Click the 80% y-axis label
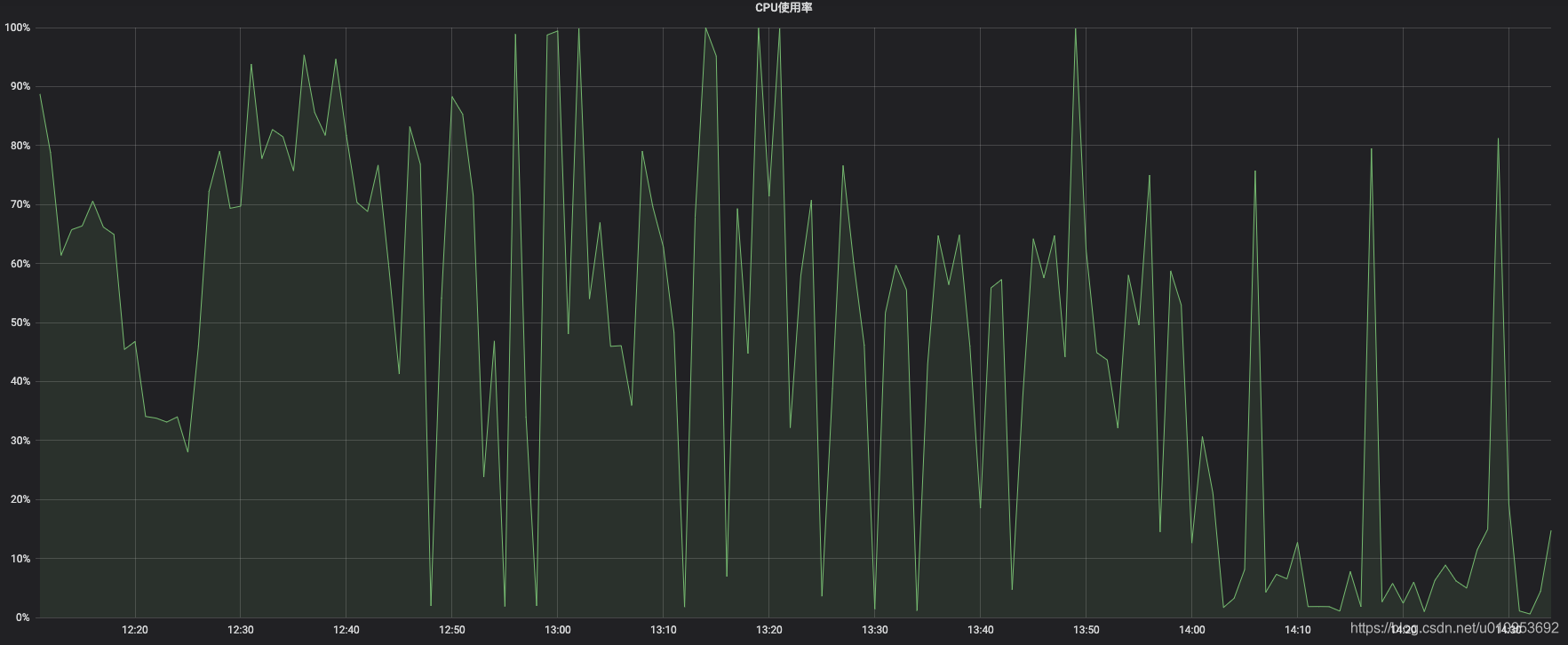 (x=20, y=146)
